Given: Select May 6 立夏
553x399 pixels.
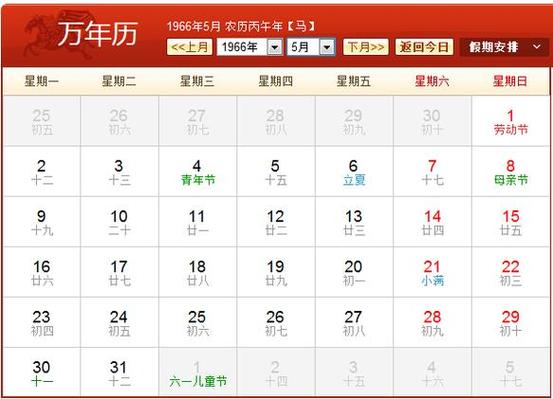Looking at the screenshot, I should [354, 172].
